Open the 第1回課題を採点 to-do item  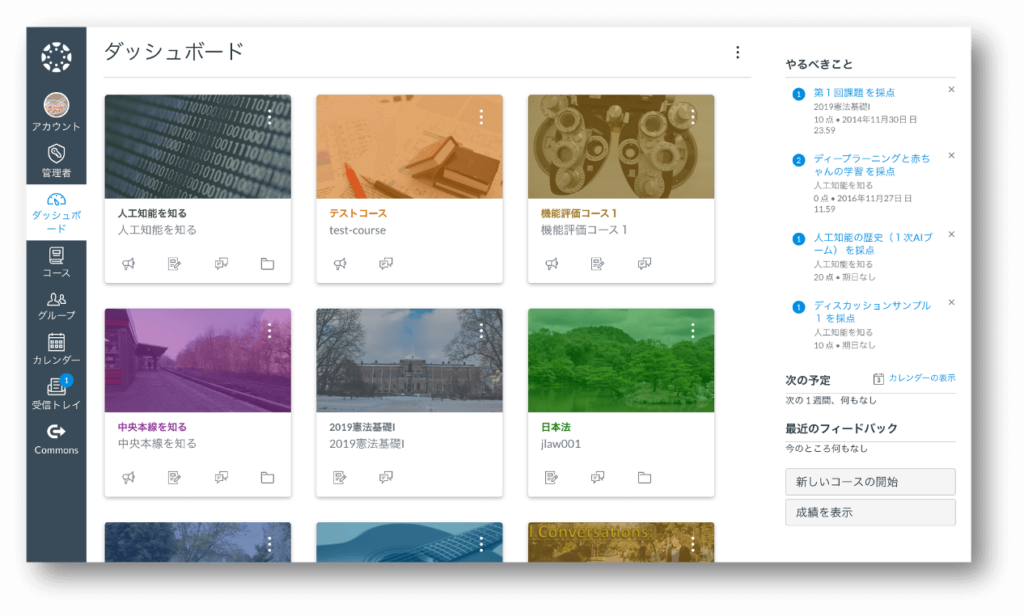854,93
